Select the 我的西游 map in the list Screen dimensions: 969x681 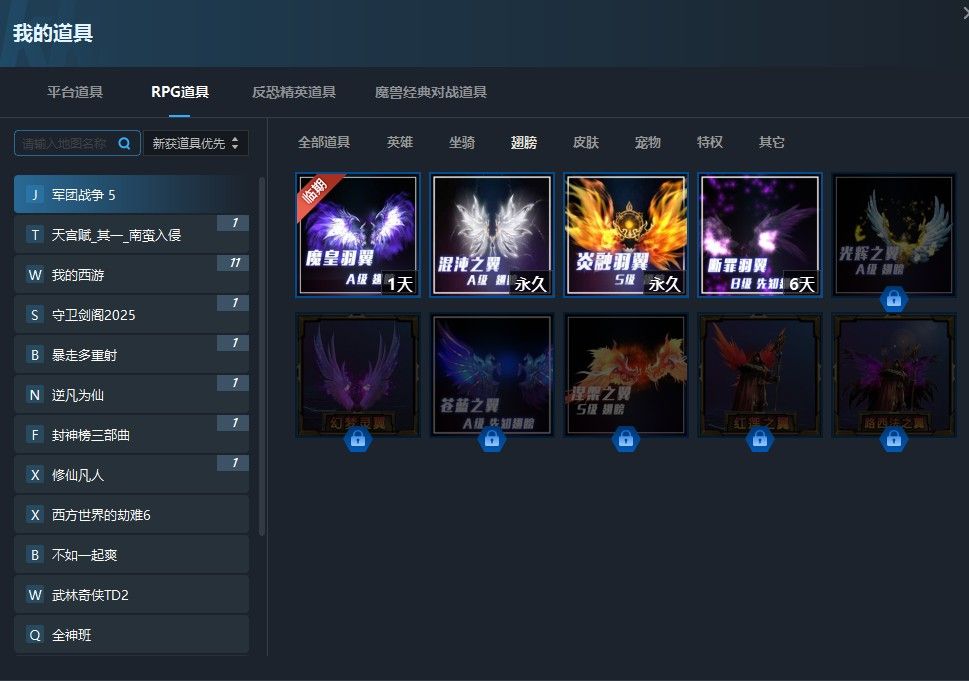[131, 275]
